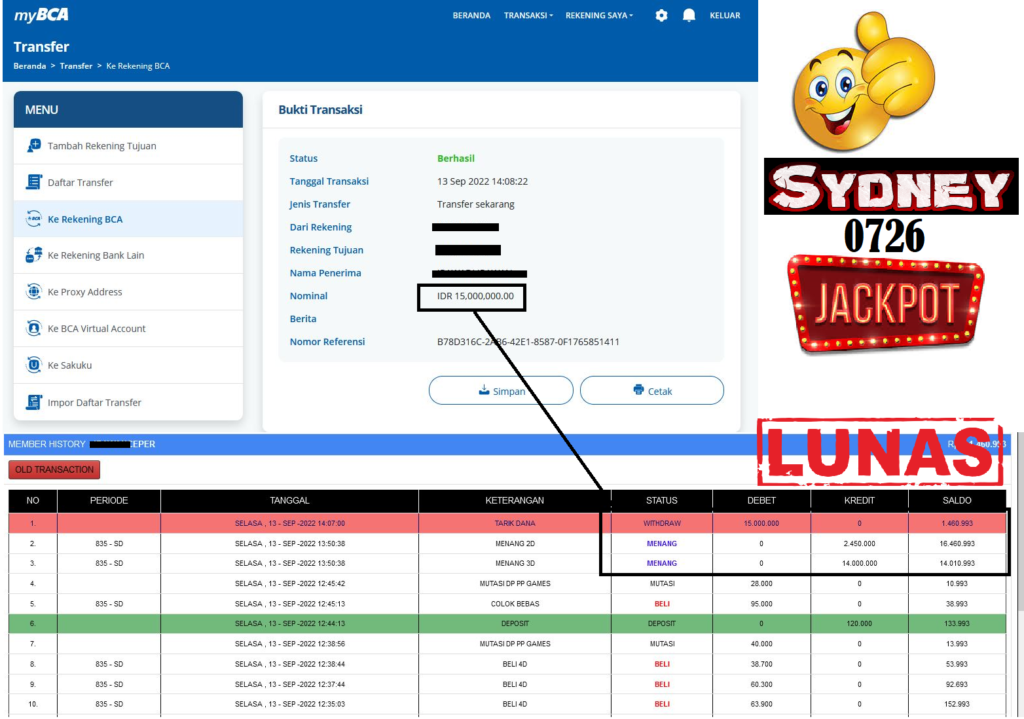1024x719 pixels.
Task: Click the 2.450.000 kredit amount
Action: [859, 543]
